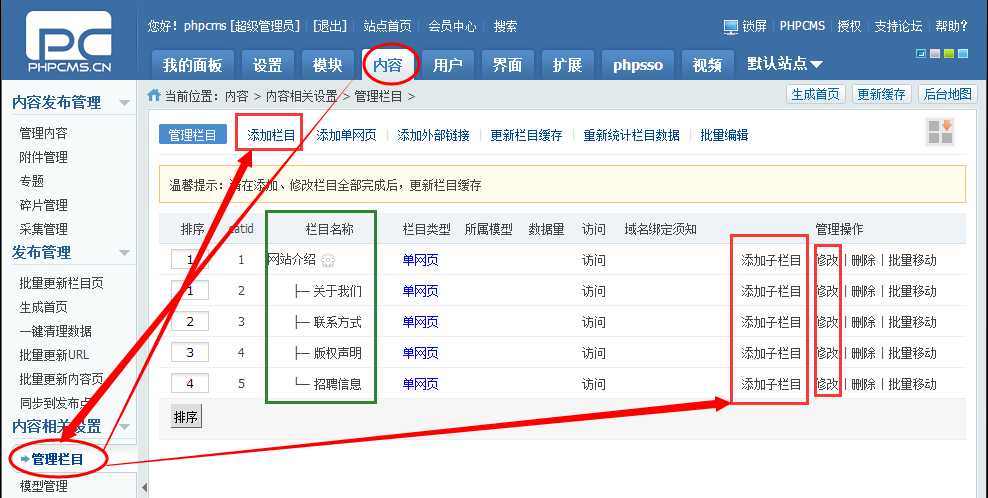Click 添加栏目 in the submenu

[271, 135]
